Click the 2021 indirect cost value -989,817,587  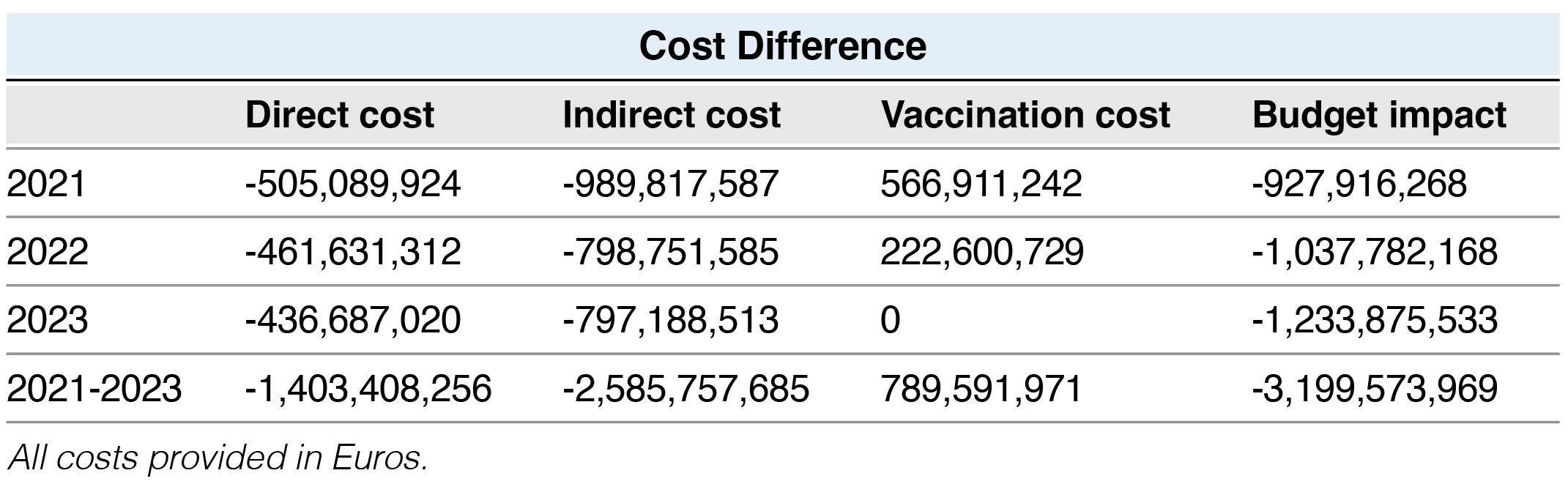click(670, 183)
